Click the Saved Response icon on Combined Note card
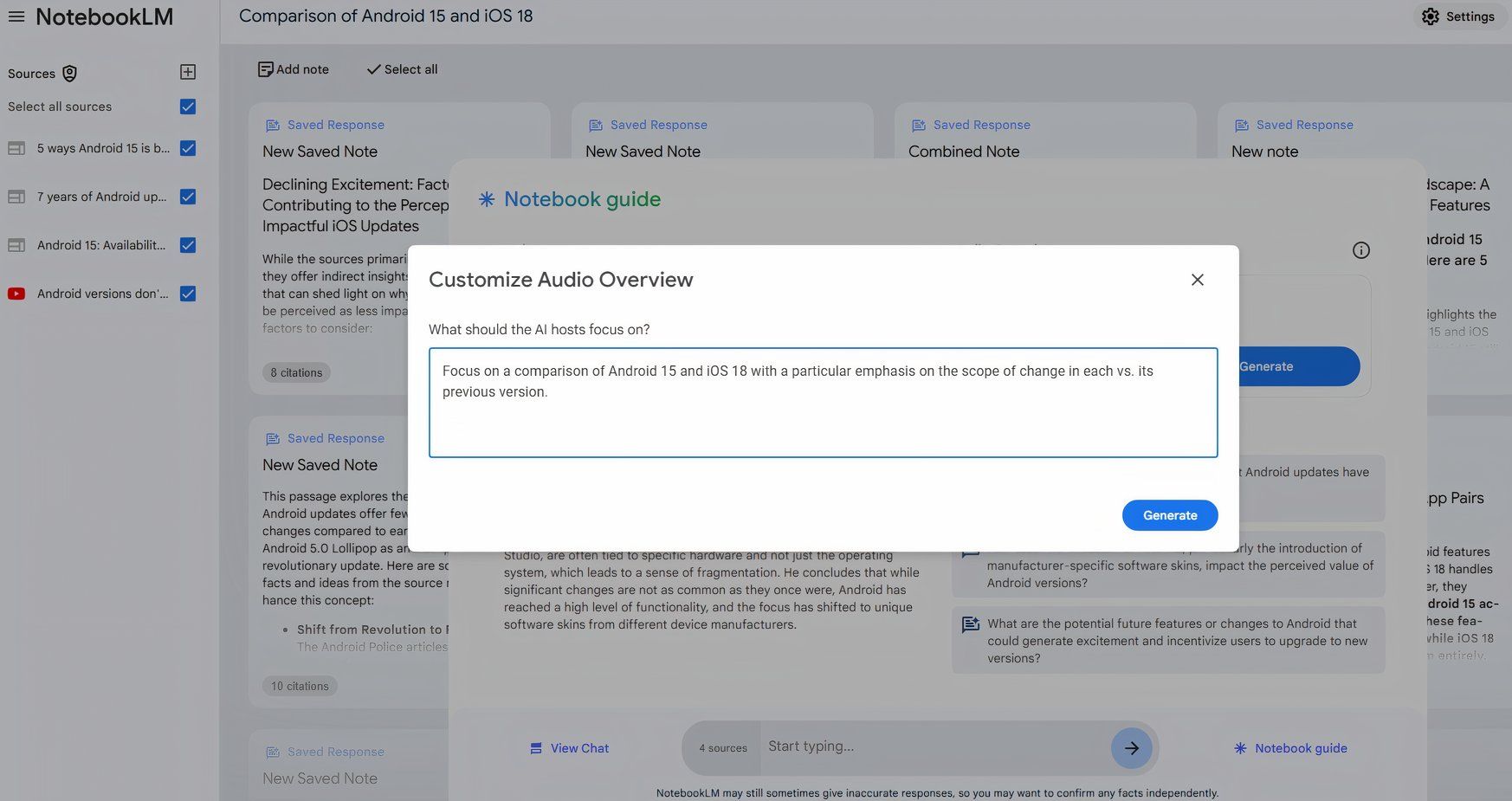Screen dimensions: 1512x801 [x=919, y=126]
